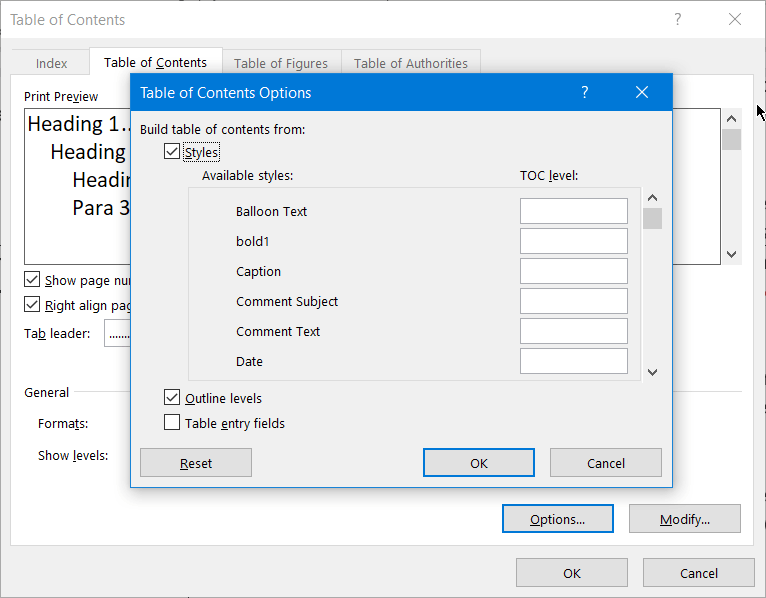This screenshot has height=598, width=766.
Task: Open the Table of Authorities tab
Action: [411, 63]
